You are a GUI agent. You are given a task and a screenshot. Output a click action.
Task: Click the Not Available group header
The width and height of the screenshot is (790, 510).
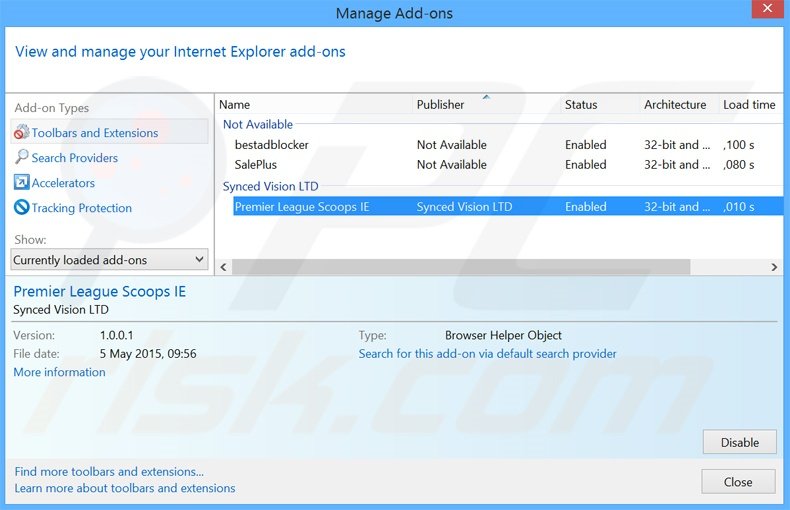coord(257,124)
